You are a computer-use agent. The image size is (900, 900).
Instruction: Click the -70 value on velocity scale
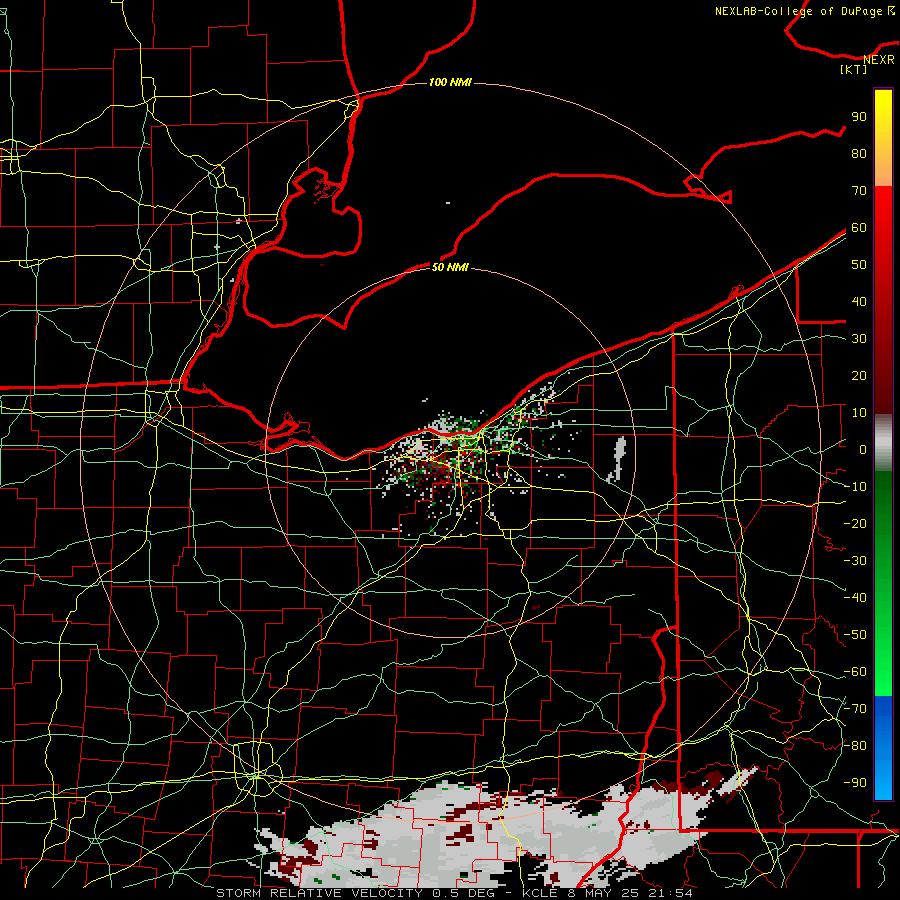[x=855, y=709]
